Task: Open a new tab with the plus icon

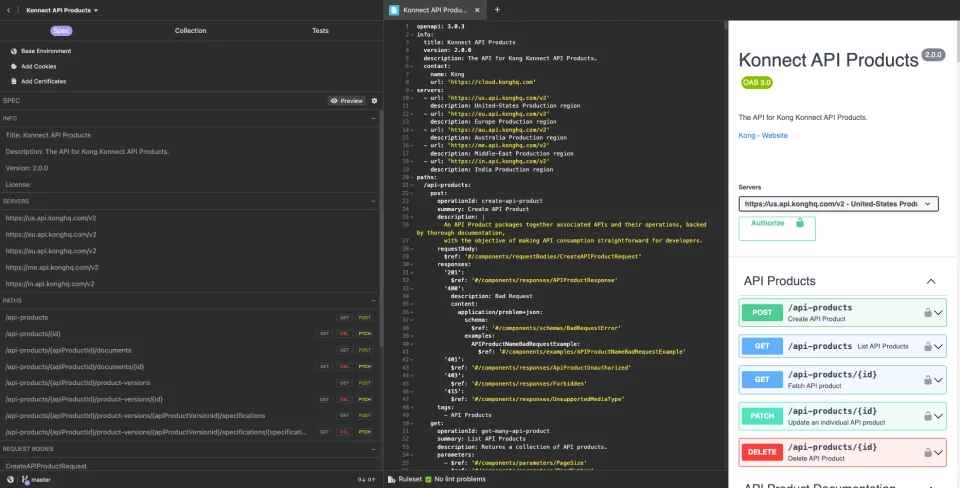Action: tap(497, 10)
